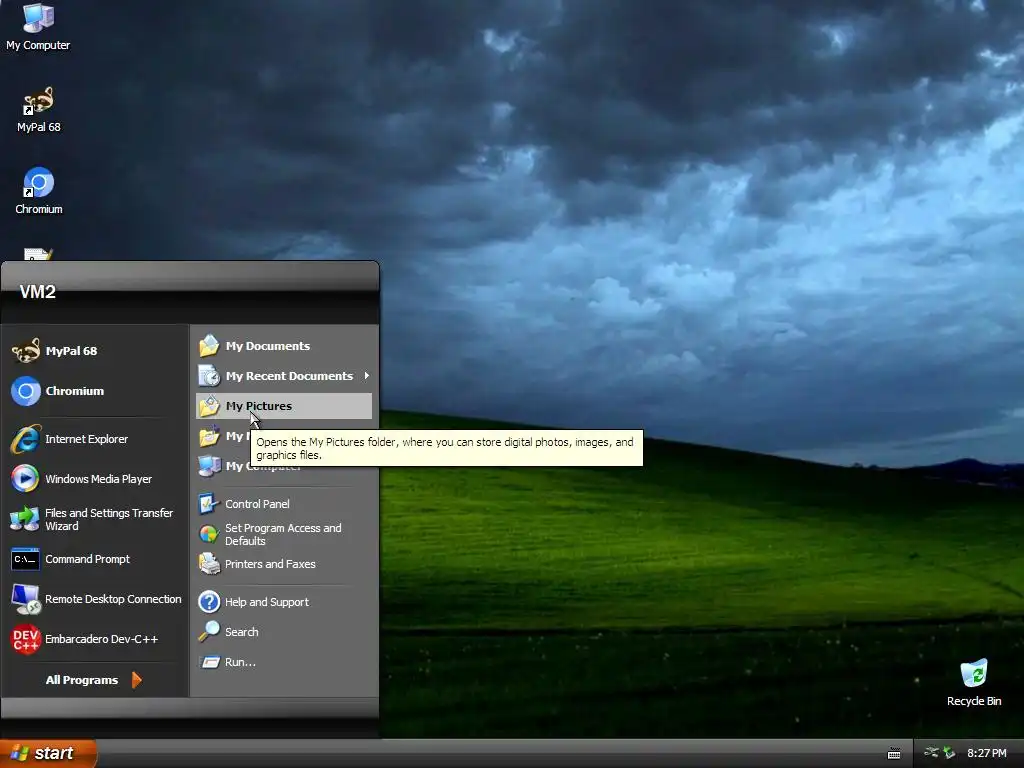Expand the My Recent Documents submenu
Image resolution: width=1024 pixels, height=768 pixels.
(x=284, y=376)
